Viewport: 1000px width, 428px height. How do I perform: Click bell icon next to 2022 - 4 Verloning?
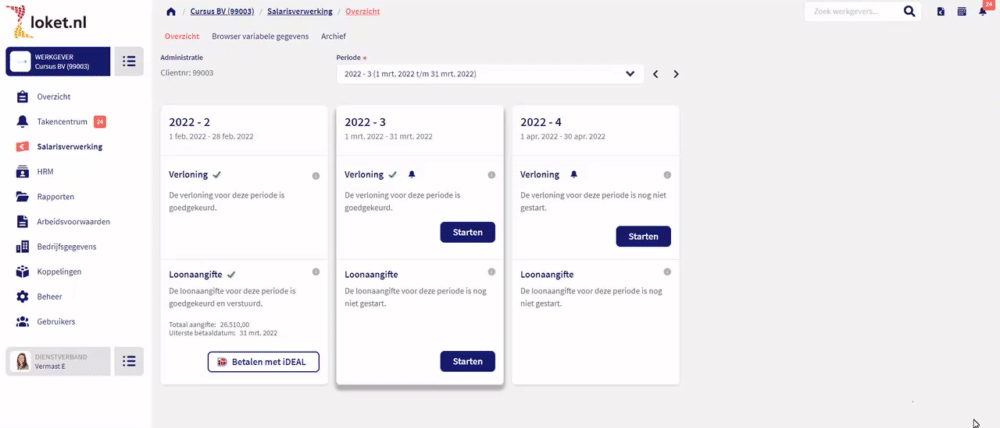pos(573,174)
